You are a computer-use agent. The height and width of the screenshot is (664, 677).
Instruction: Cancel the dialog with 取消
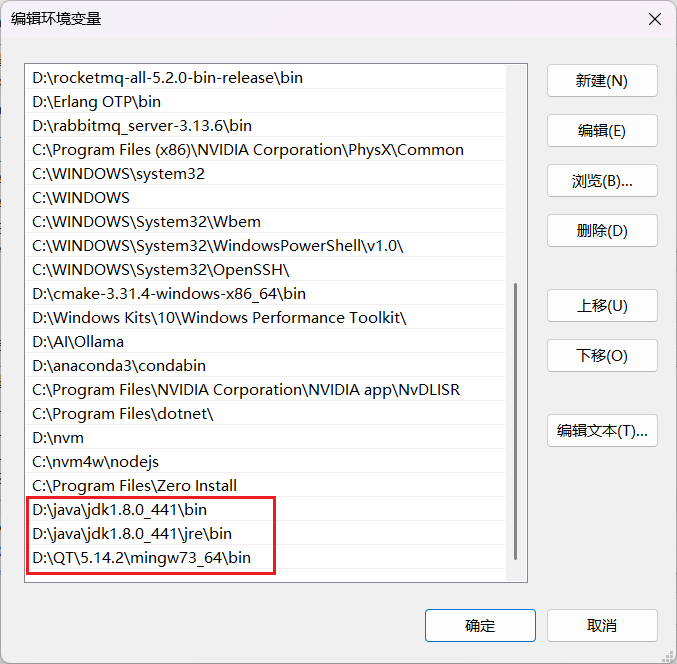pos(602,626)
